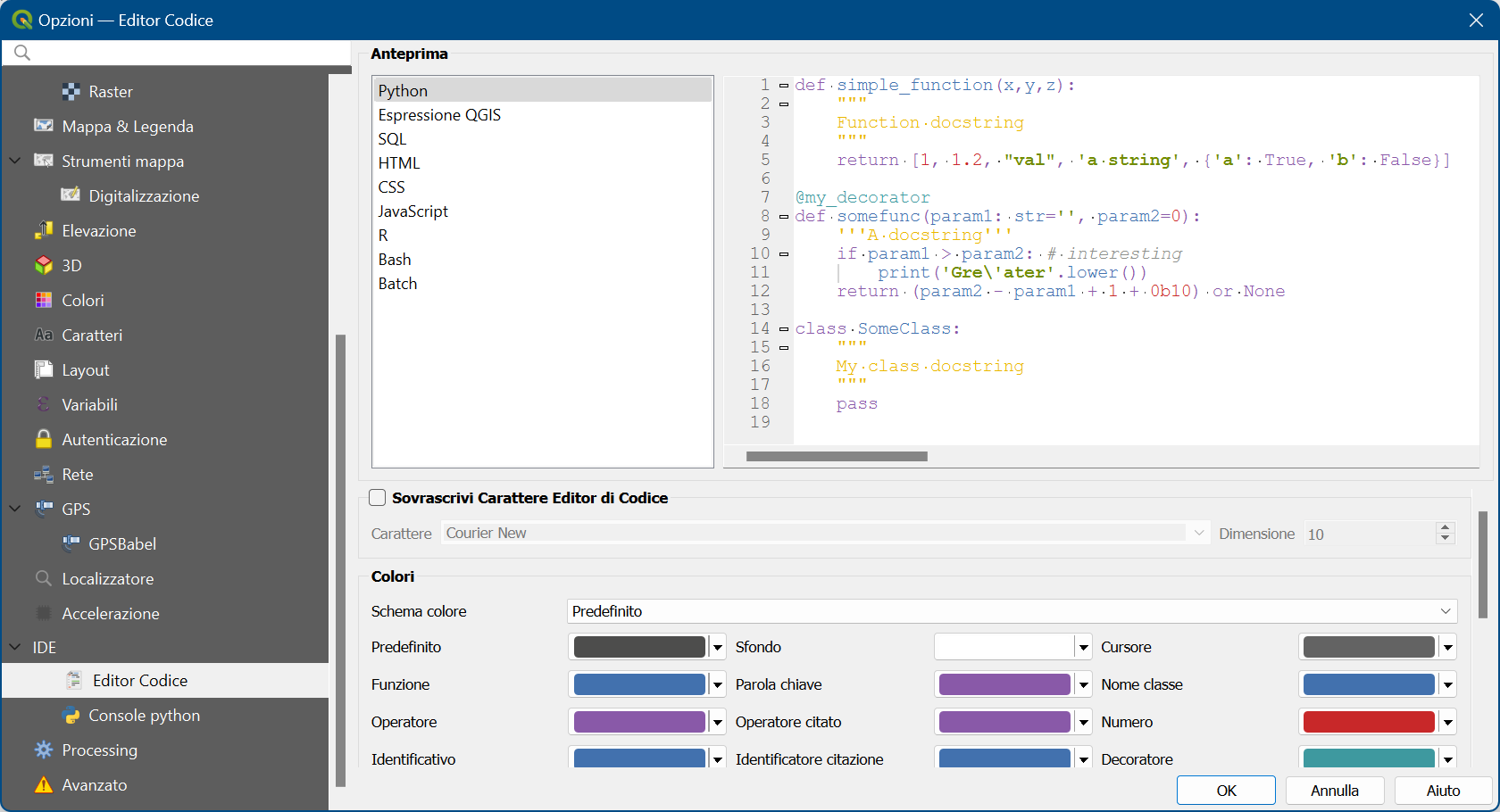Click the Strumenti mappa icon
The height and width of the screenshot is (812, 1500).
coord(44,161)
